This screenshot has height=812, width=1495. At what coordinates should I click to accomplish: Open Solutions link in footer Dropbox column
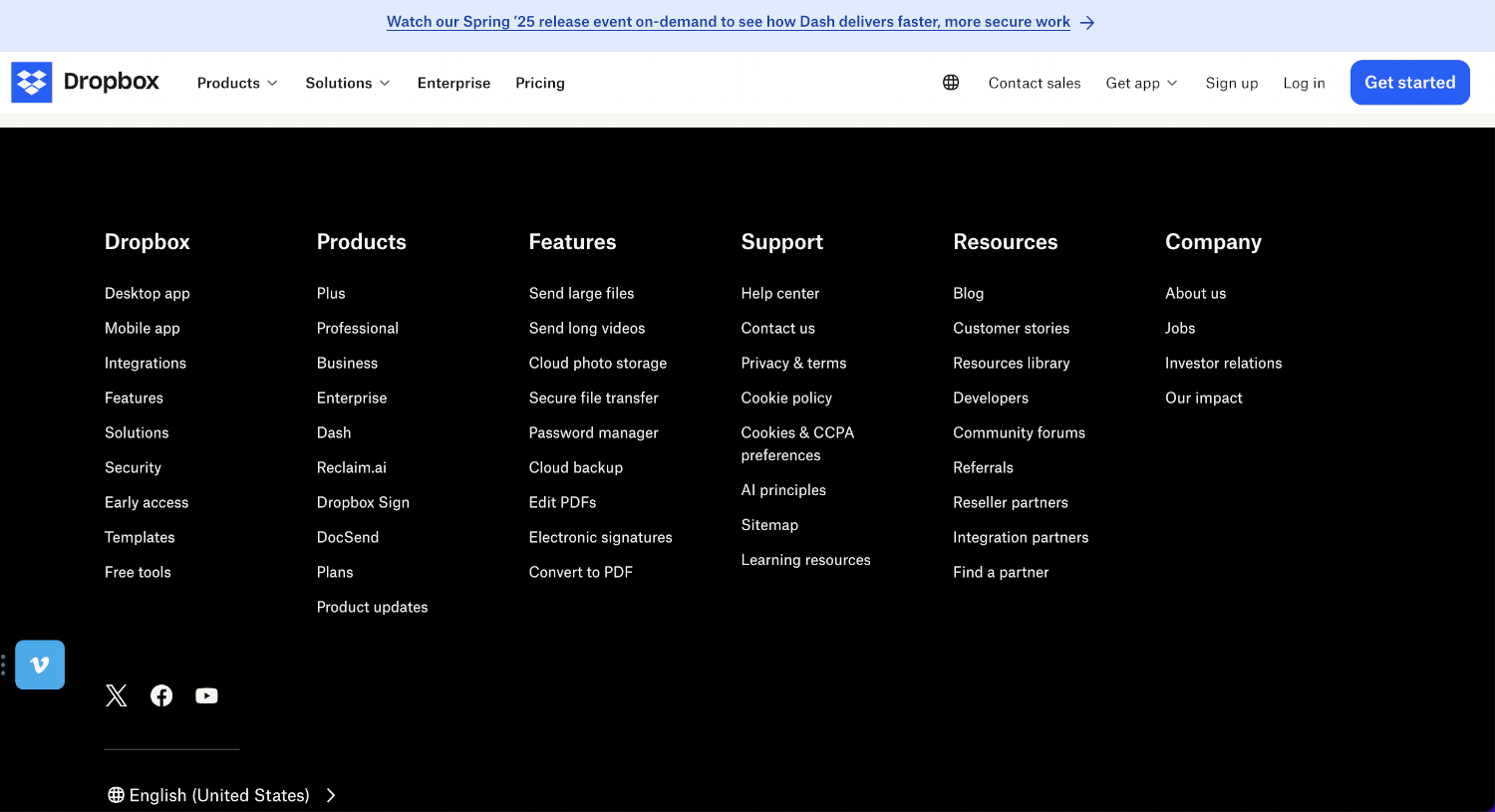click(x=137, y=432)
